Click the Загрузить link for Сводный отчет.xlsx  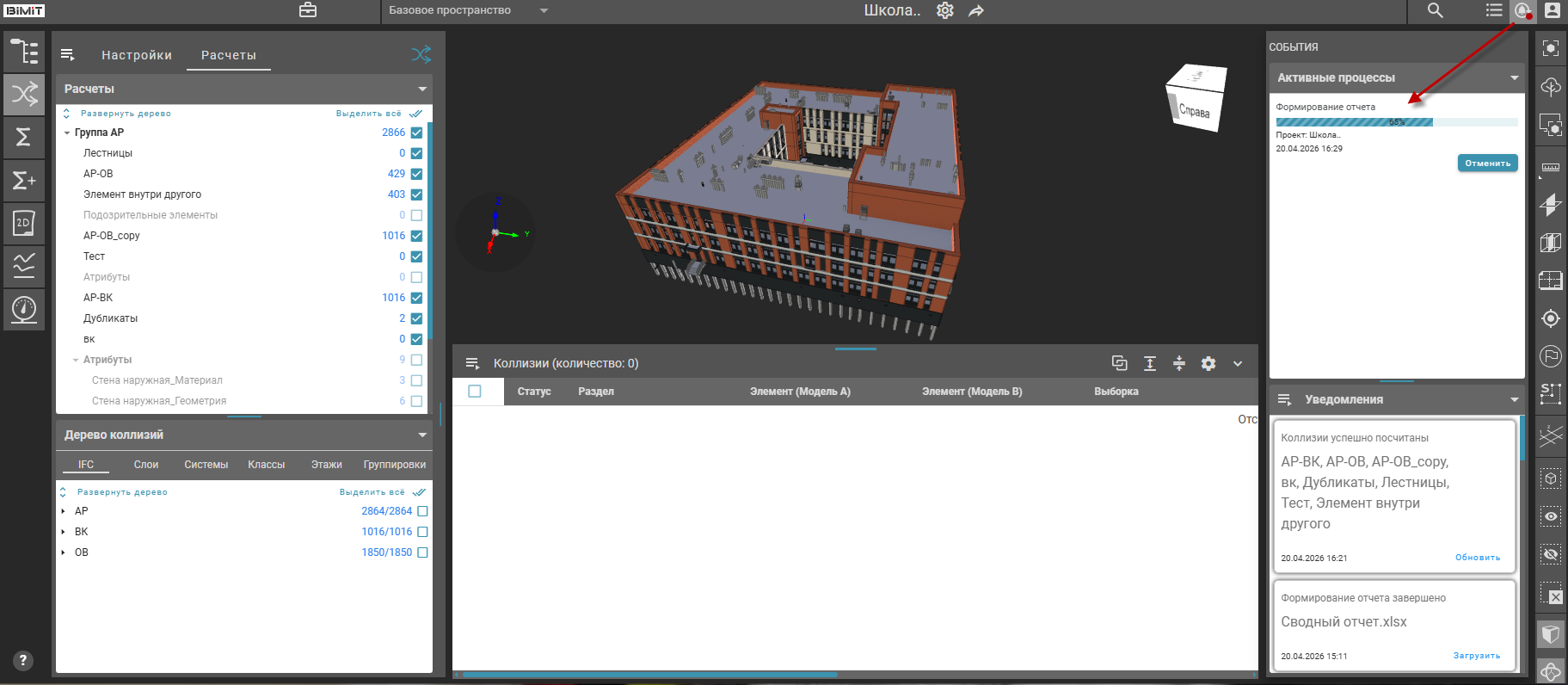(x=1476, y=656)
